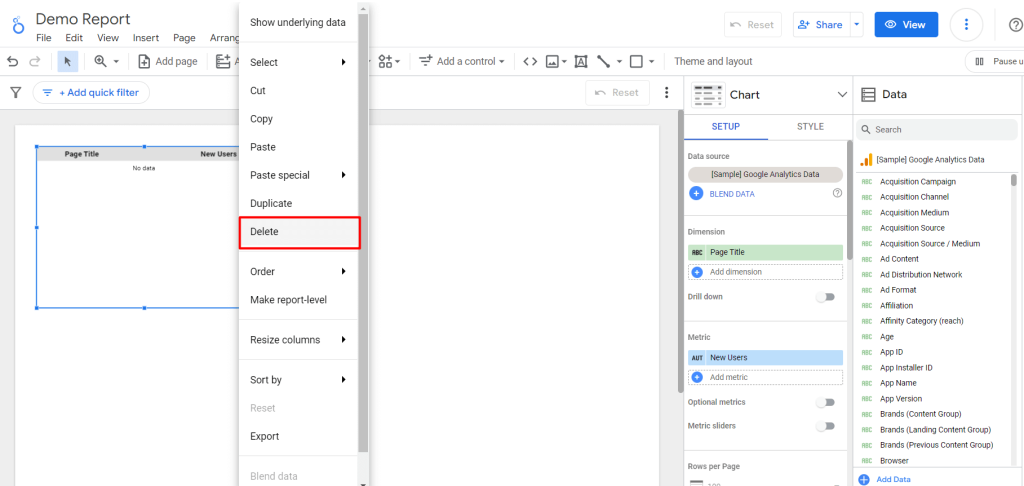Click the blend data help icon
Image resolution: width=1024 pixels, height=486 pixels.
coord(837,193)
